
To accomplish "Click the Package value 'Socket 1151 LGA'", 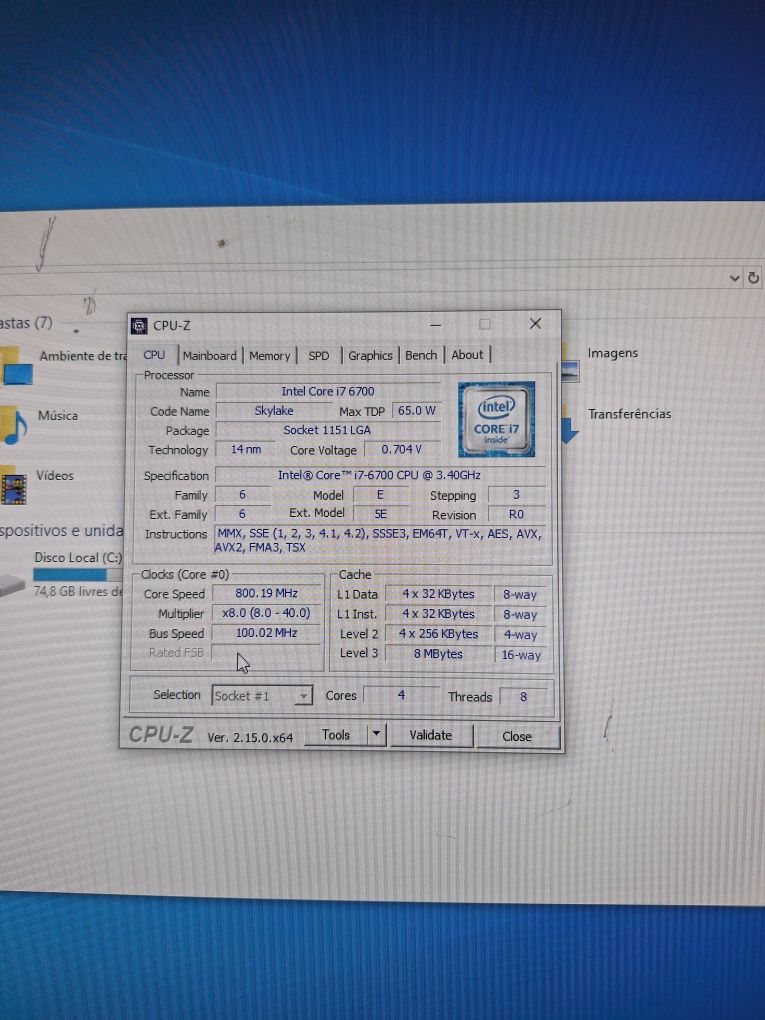I will click(328, 430).
